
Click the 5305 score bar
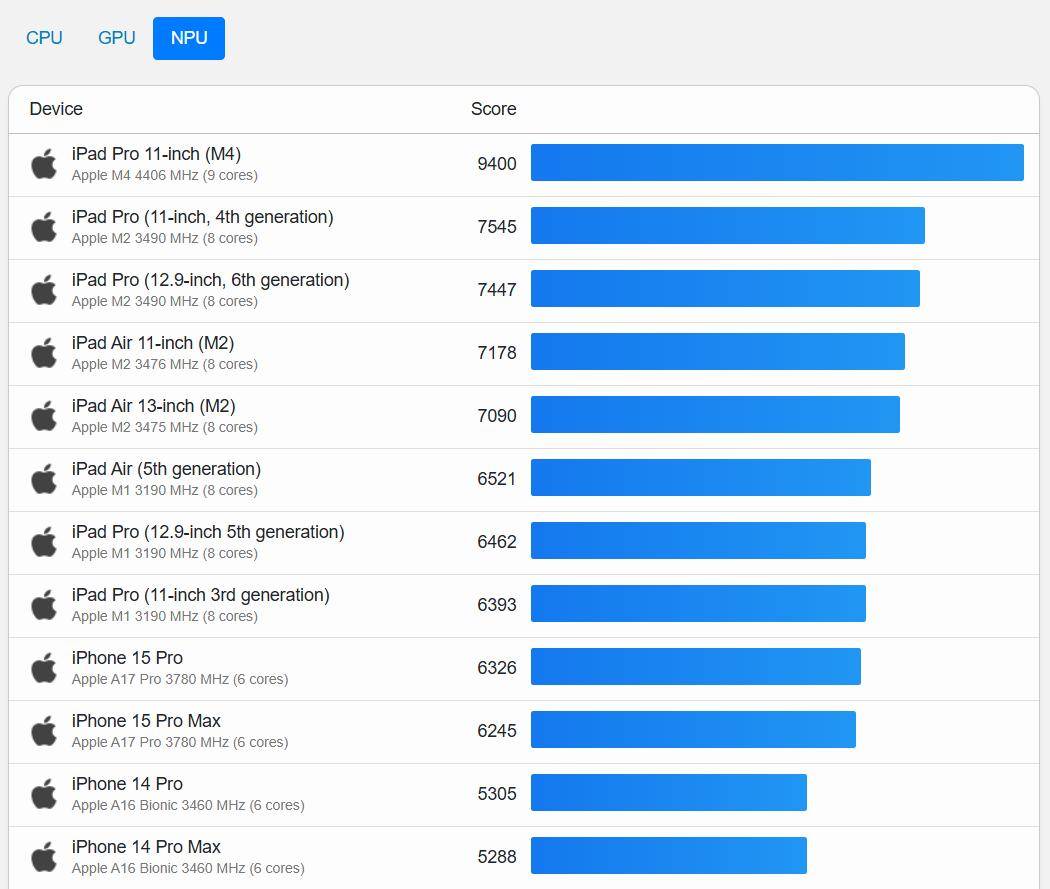pyautogui.click(x=668, y=792)
